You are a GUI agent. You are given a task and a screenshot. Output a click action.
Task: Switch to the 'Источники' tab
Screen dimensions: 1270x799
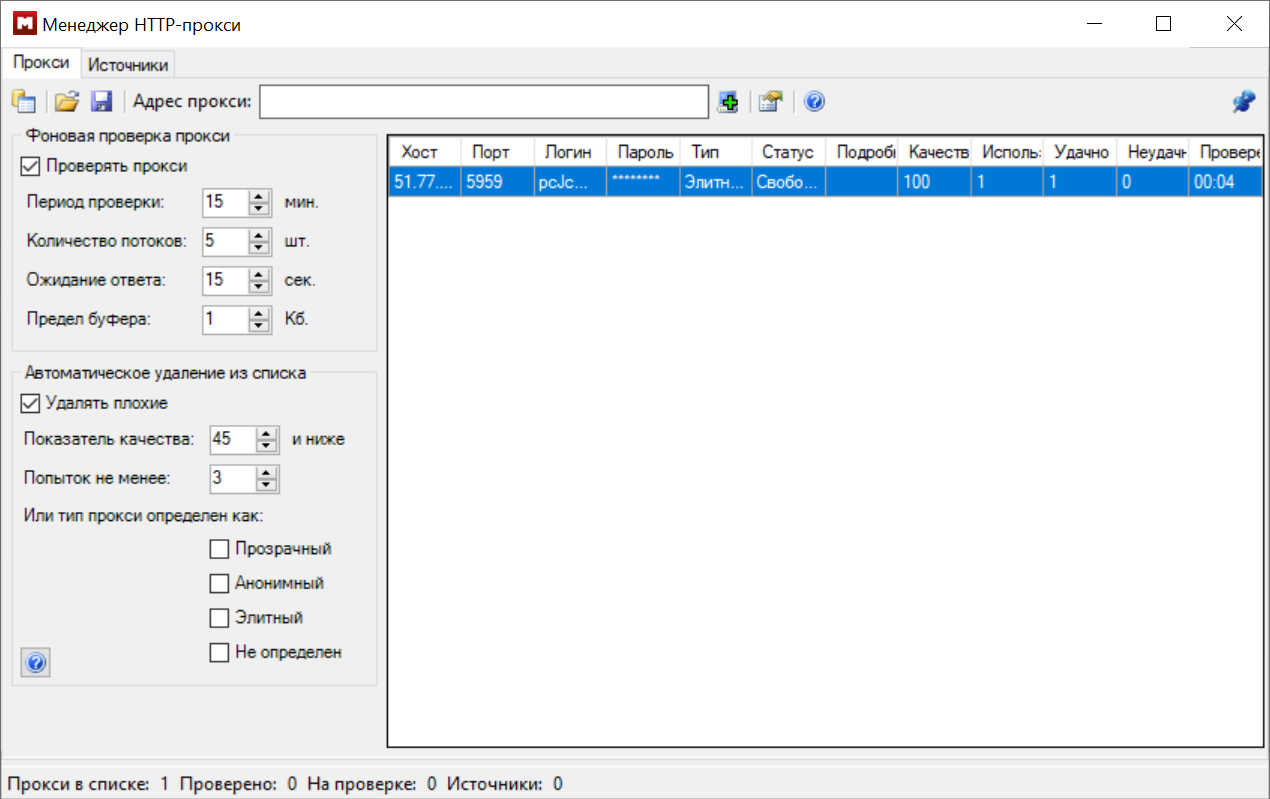coord(128,65)
